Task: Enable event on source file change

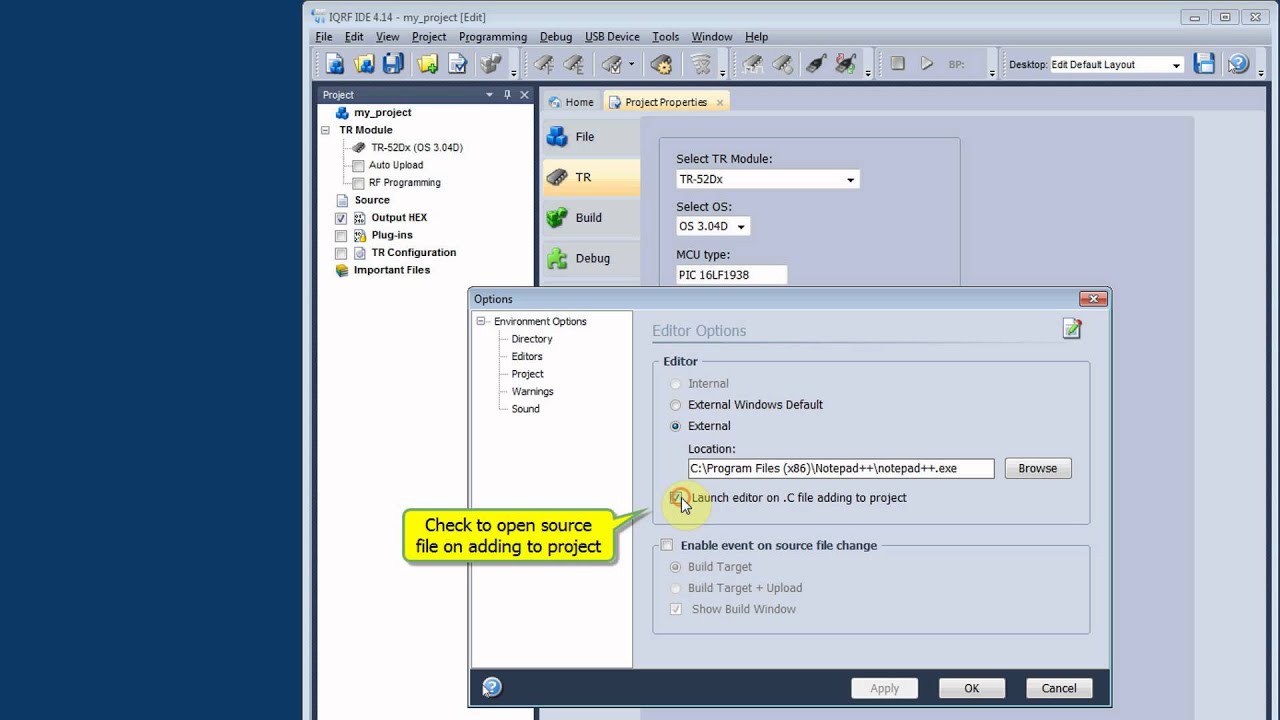Action: [667, 545]
